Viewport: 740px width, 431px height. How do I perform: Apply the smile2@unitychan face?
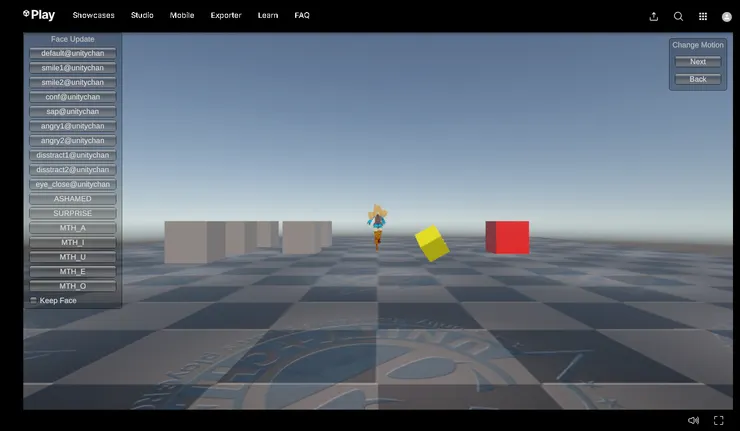coord(73,83)
